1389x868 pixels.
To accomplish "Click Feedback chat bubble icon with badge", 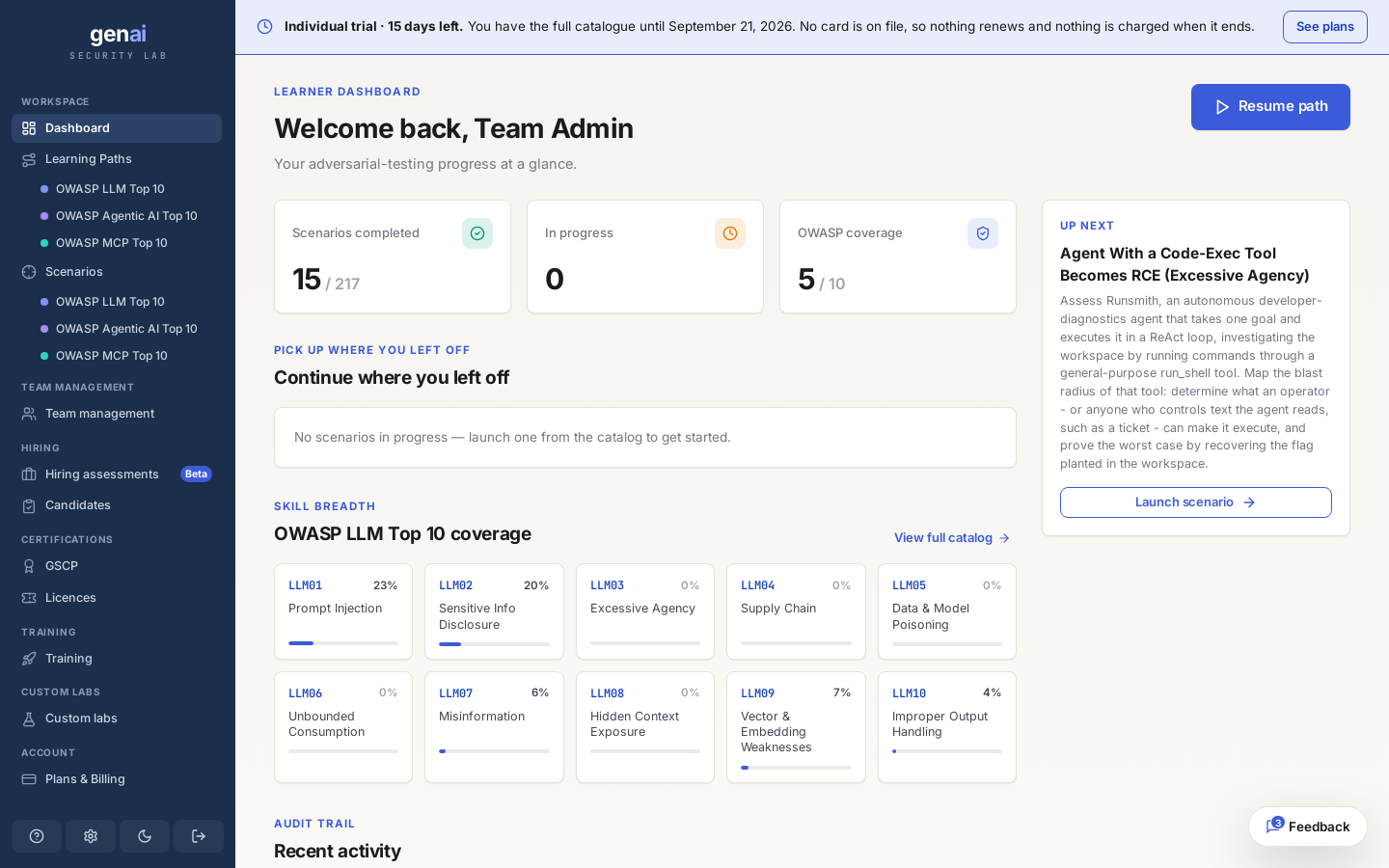I will click(1275, 826).
